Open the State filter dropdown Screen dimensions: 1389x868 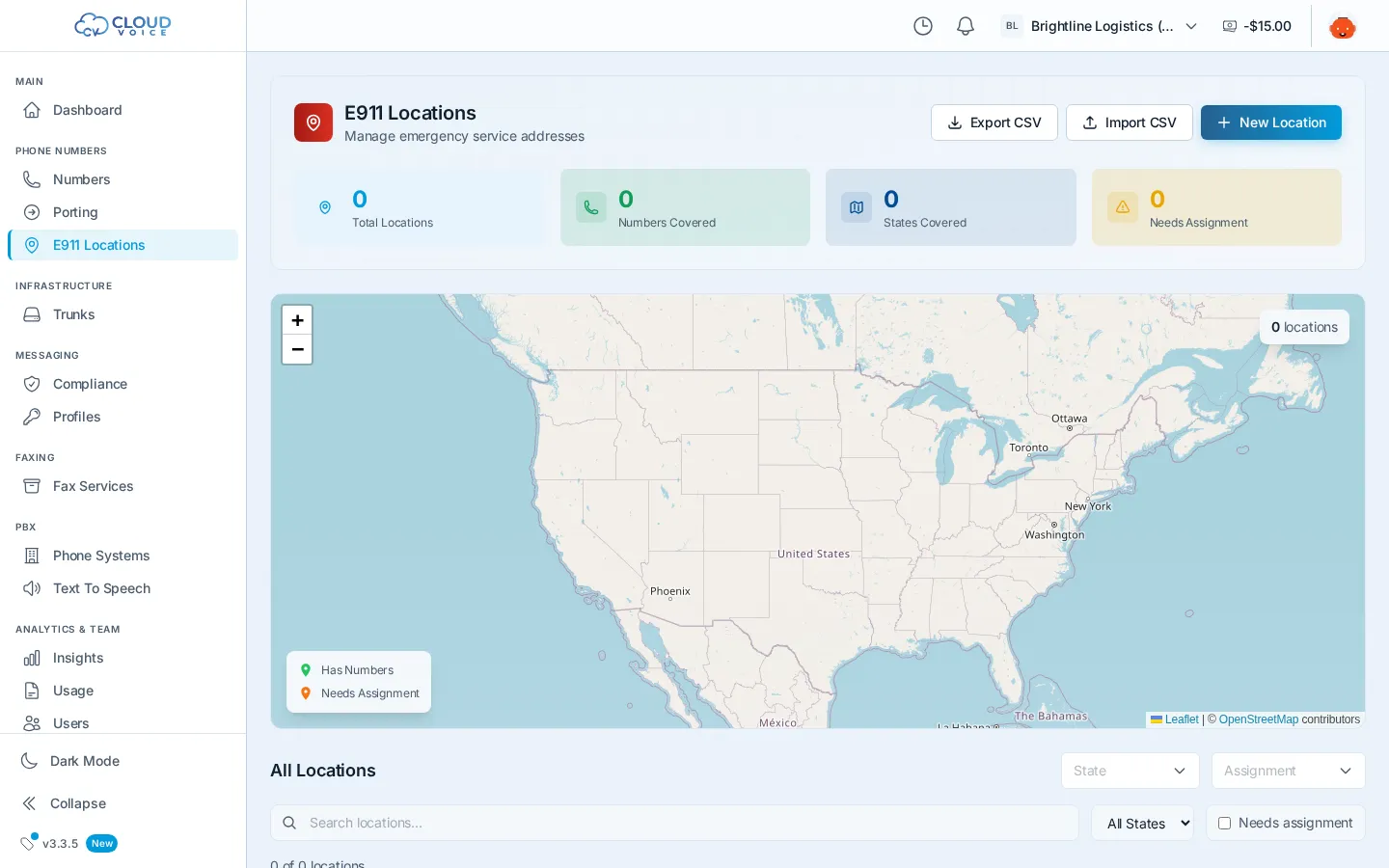click(1130, 771)
